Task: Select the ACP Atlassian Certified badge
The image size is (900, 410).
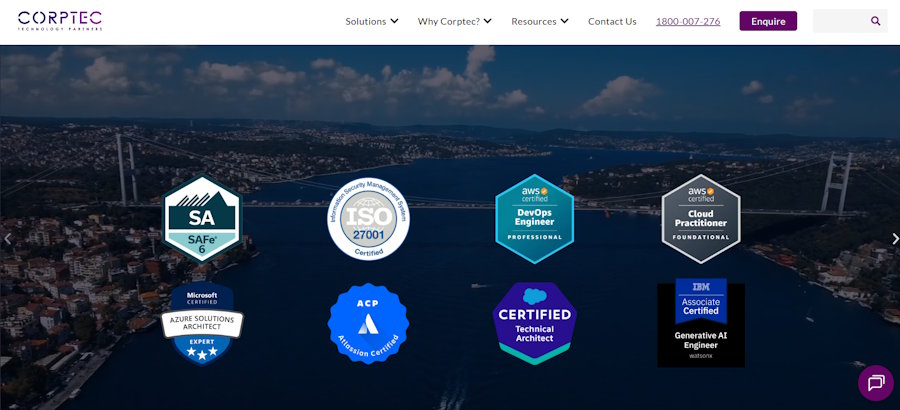Action: [x=368, y=323]
